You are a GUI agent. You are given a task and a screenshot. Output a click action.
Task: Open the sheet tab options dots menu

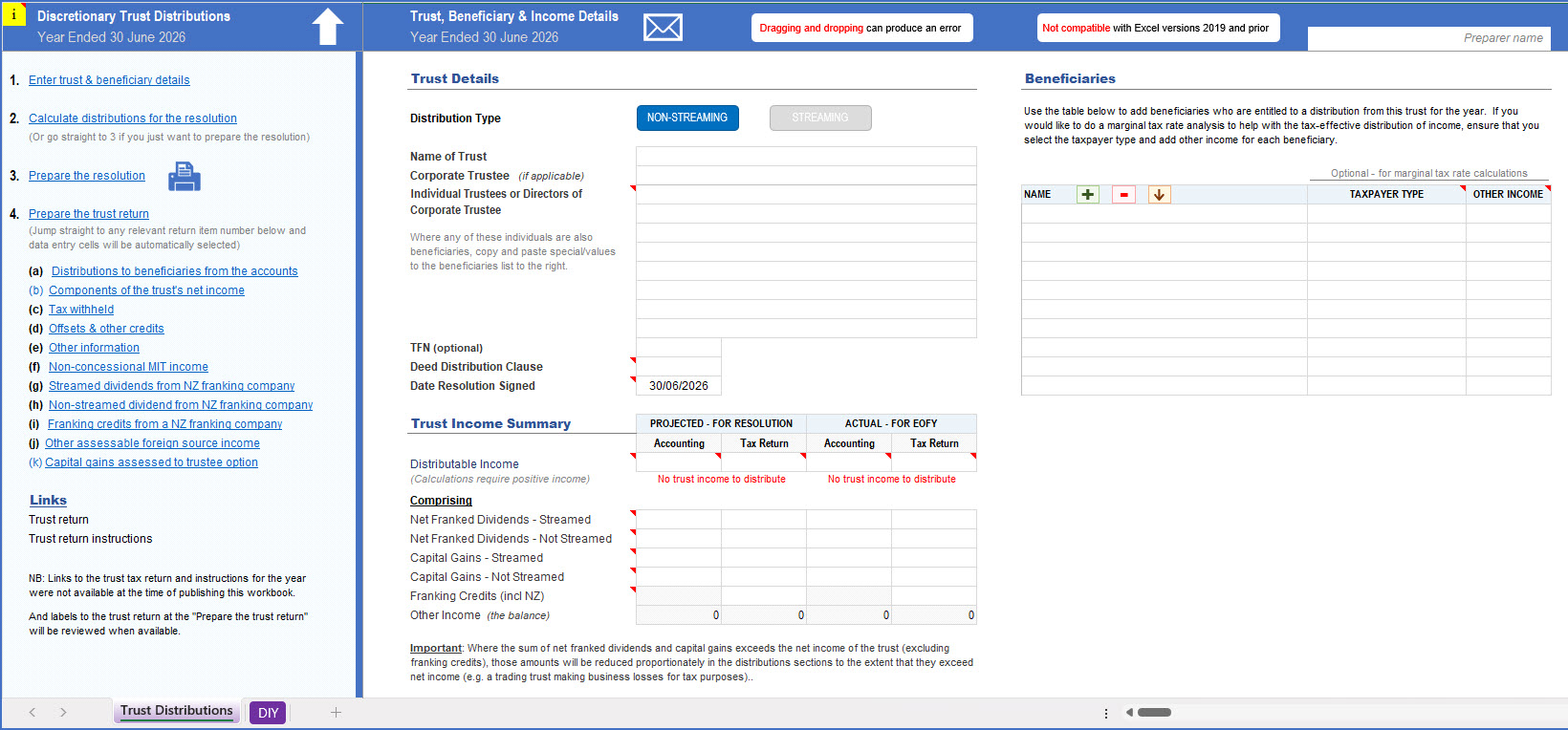coord(1106,713)
